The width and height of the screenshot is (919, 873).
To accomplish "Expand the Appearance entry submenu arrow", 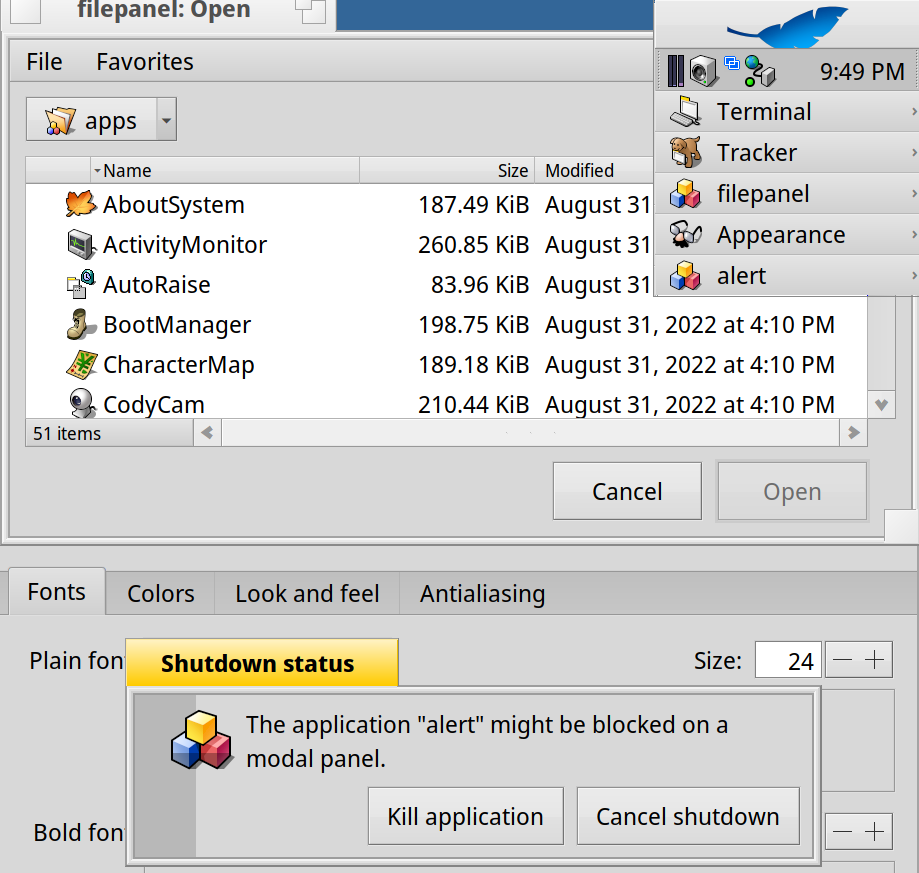I will 914,234.
